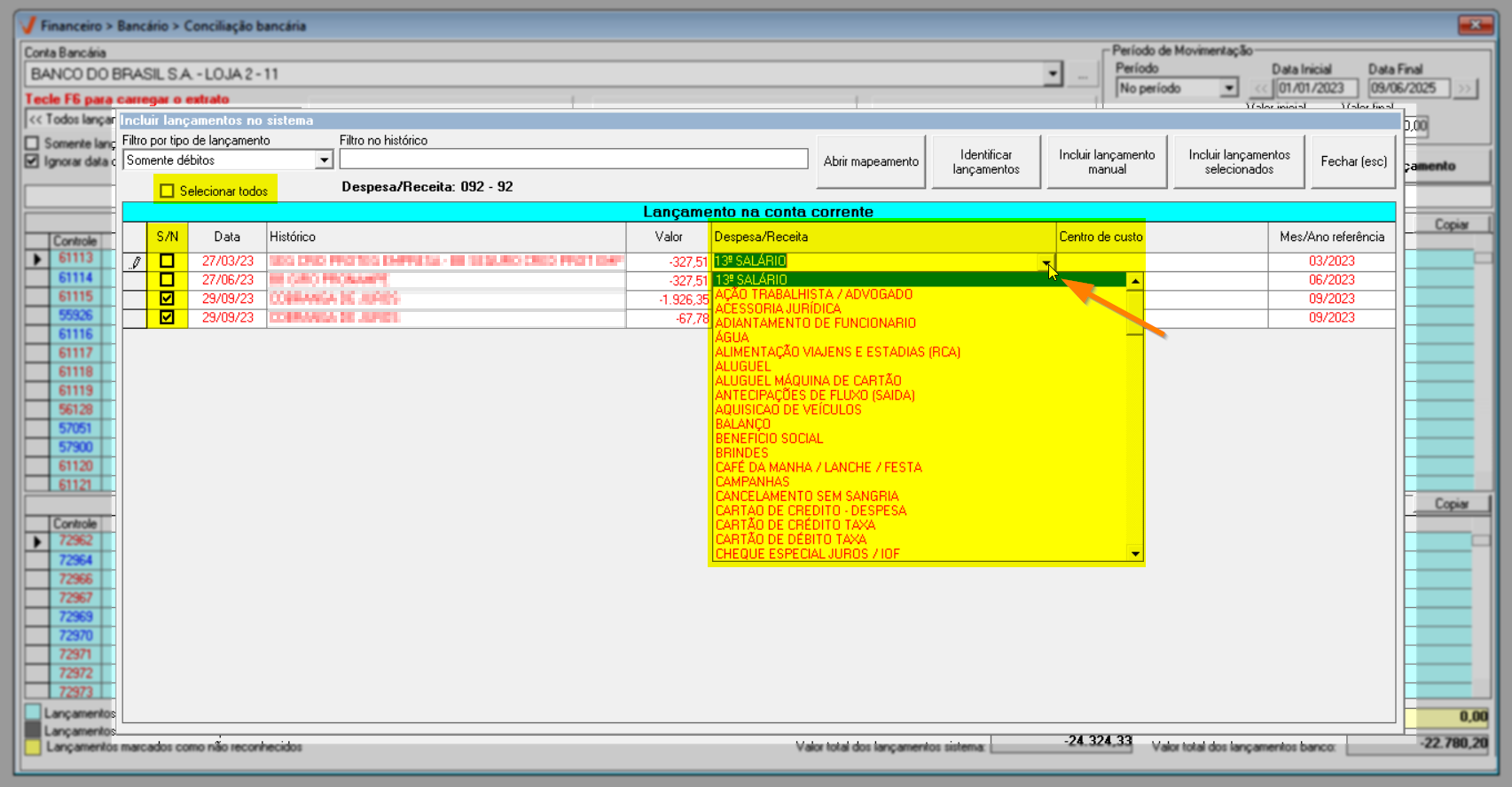Click the Valor column header
Image resolution: width=1512 pixels, height=787 pixels.
tap(669, 237)
